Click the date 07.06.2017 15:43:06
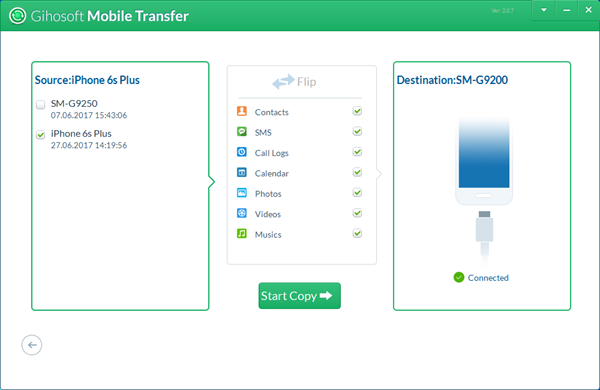Image resolution: width=600 pixels, height=390 pixels. point(89,115)
